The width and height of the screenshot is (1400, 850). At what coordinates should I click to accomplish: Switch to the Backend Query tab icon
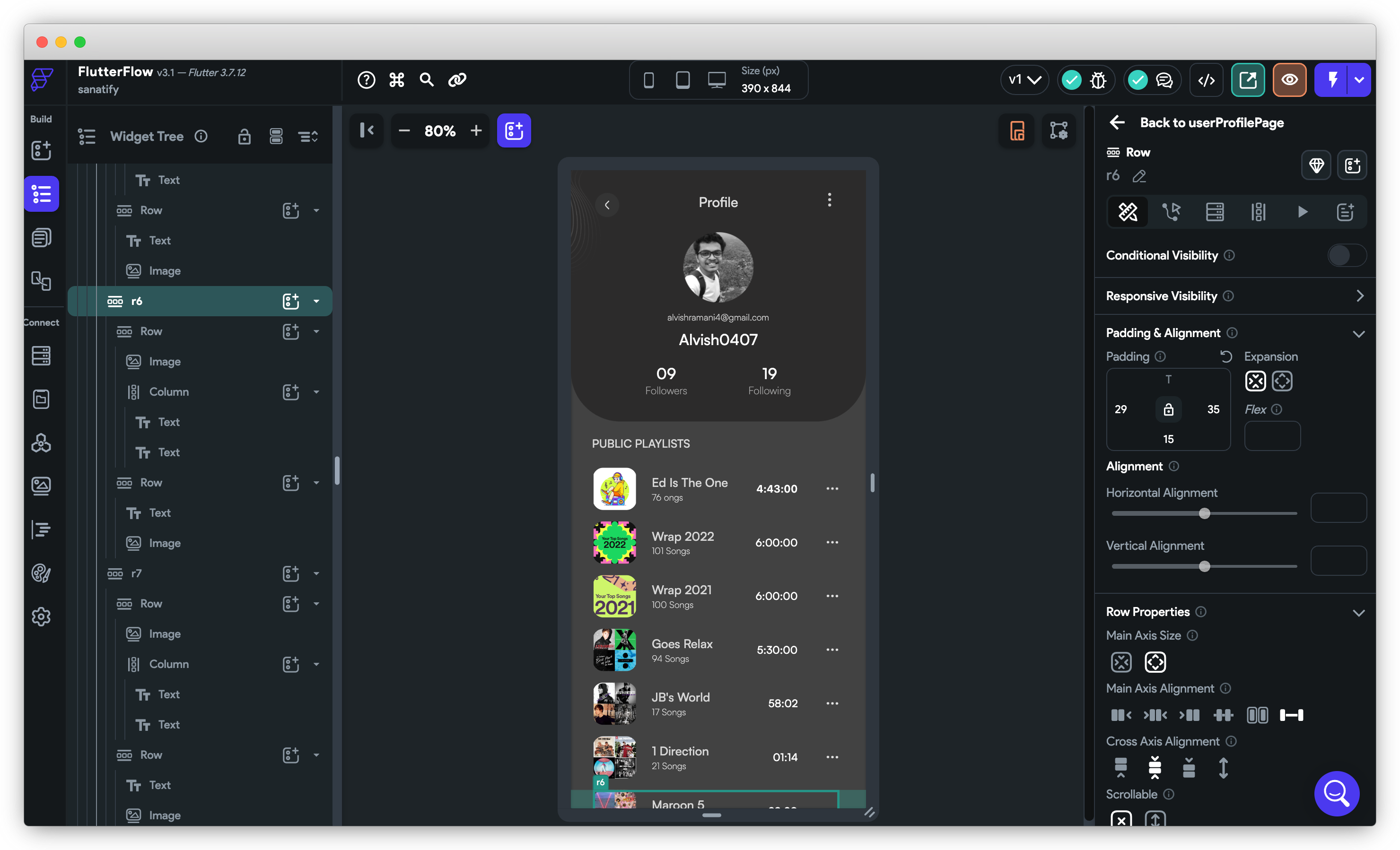[x=1214, y=212]
